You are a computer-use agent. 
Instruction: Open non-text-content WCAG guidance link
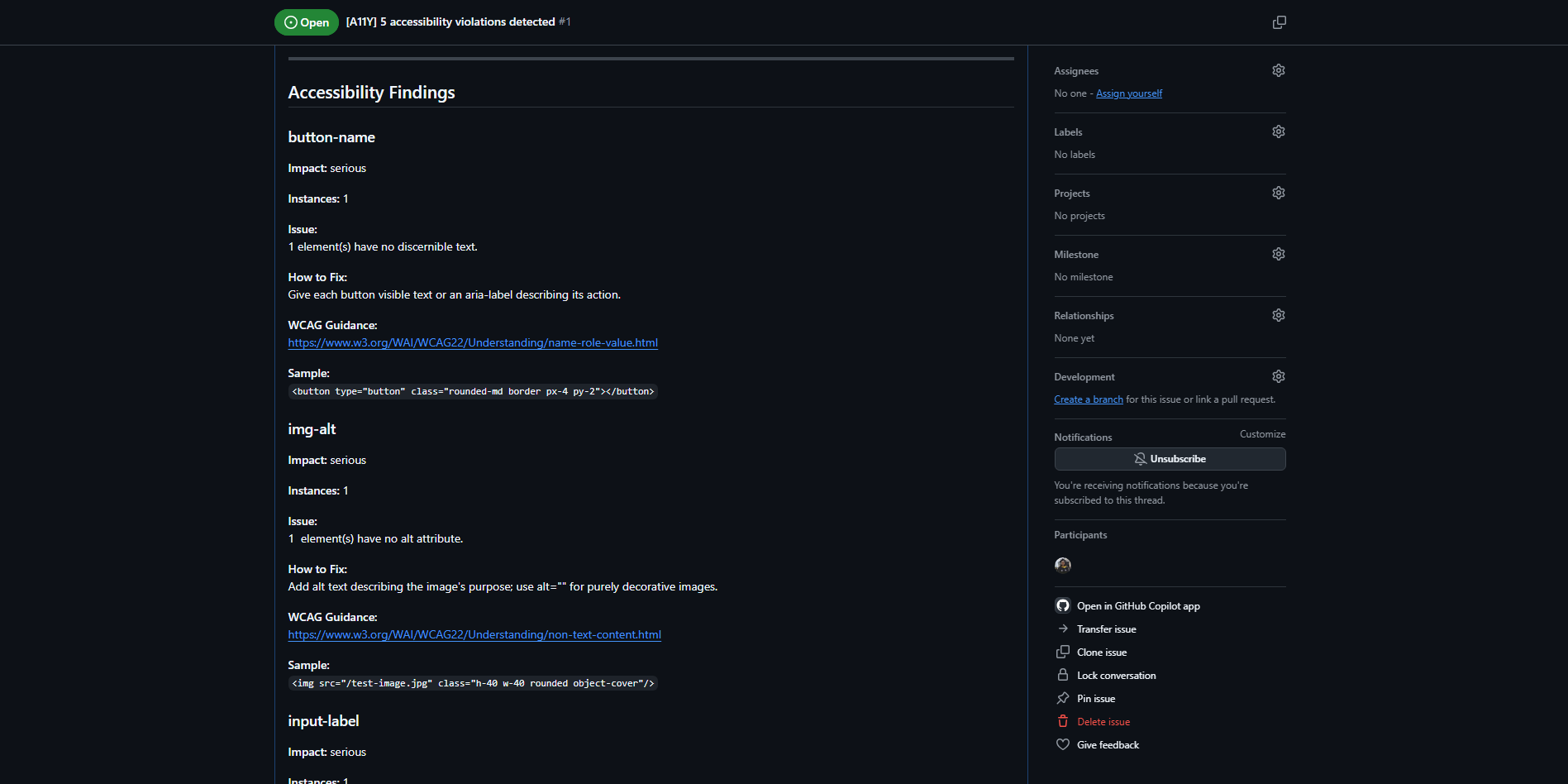click(x=474, y=634)
